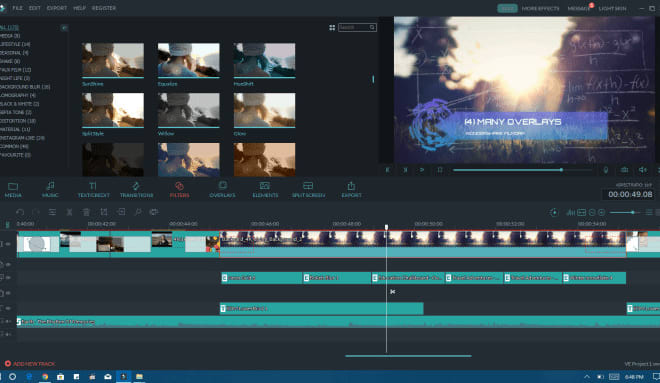Select the Filters panel icon
This screenshot has width=660, height=383.
click(179, 189)
